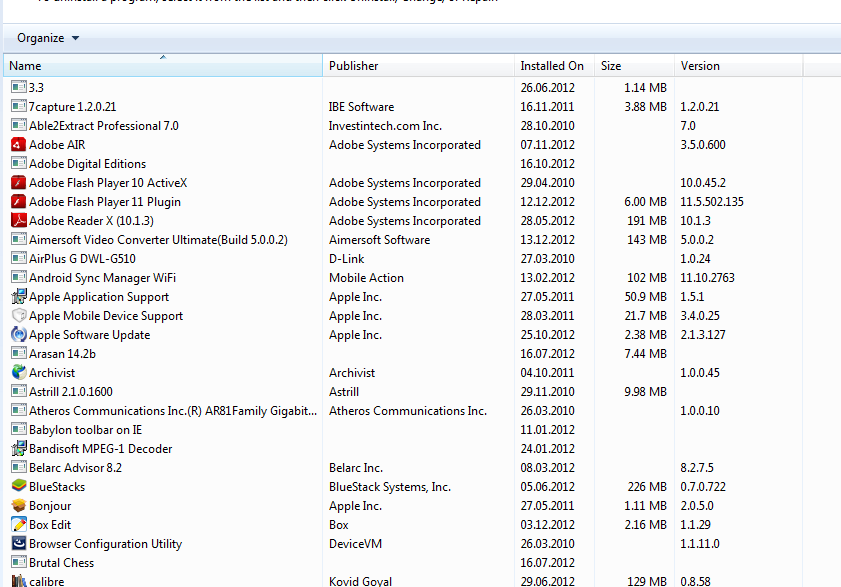
Task: Click the Android Sync Manager WiFi icon
Action: pos(19,278)
